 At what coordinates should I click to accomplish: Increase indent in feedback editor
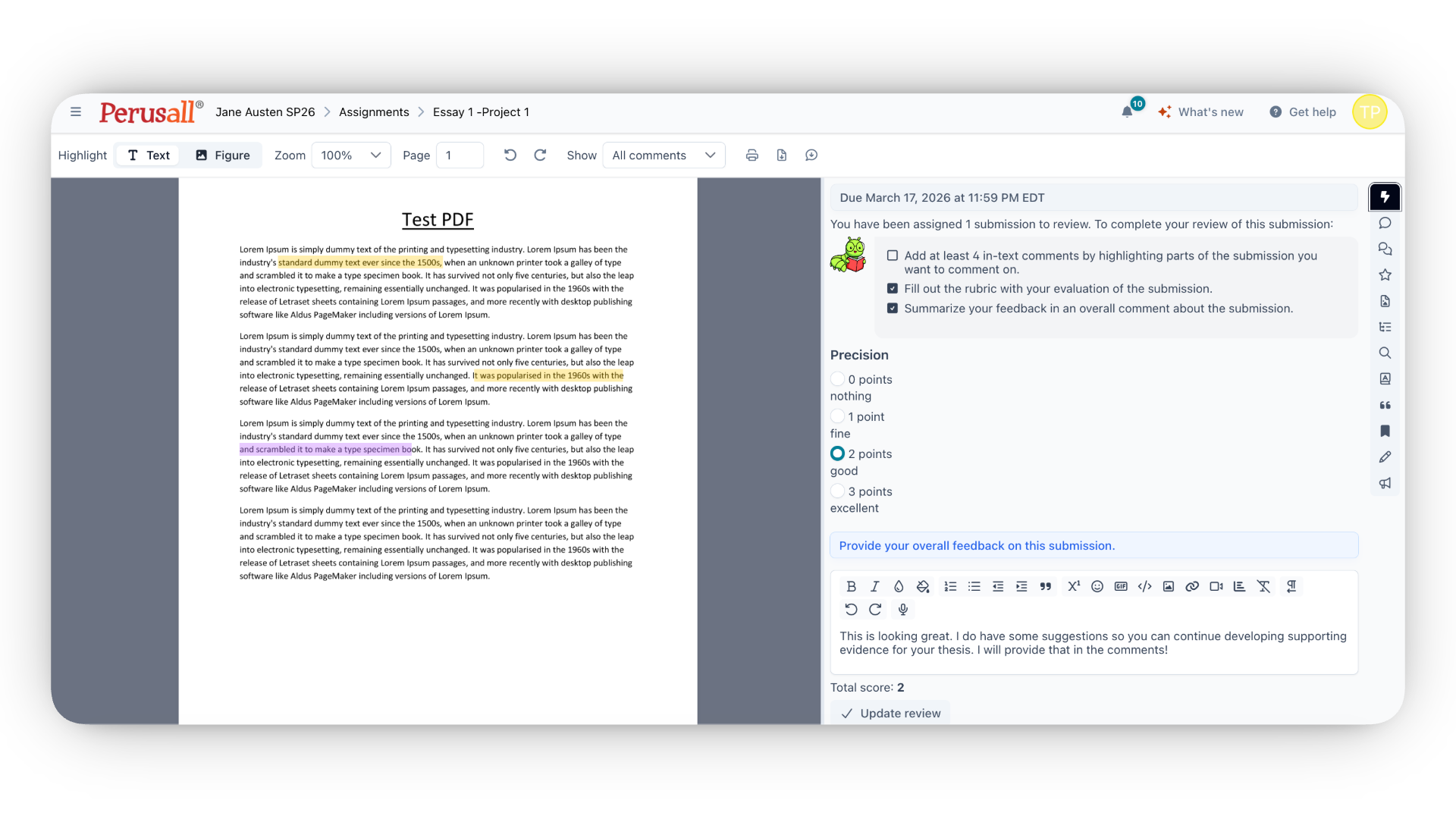click(x=1021, y=586)
